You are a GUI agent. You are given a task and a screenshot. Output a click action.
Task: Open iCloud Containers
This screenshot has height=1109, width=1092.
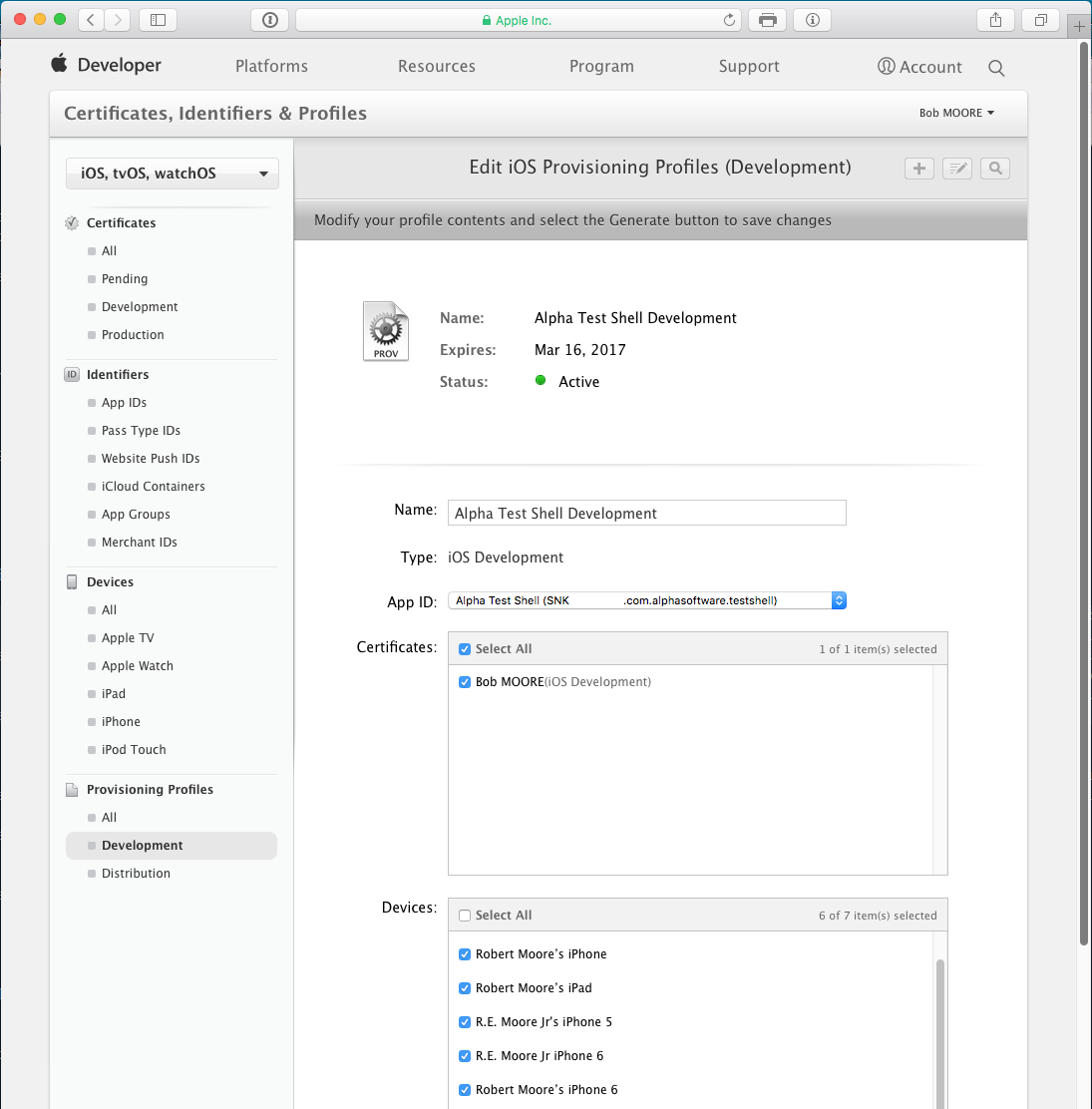(153, 487)
